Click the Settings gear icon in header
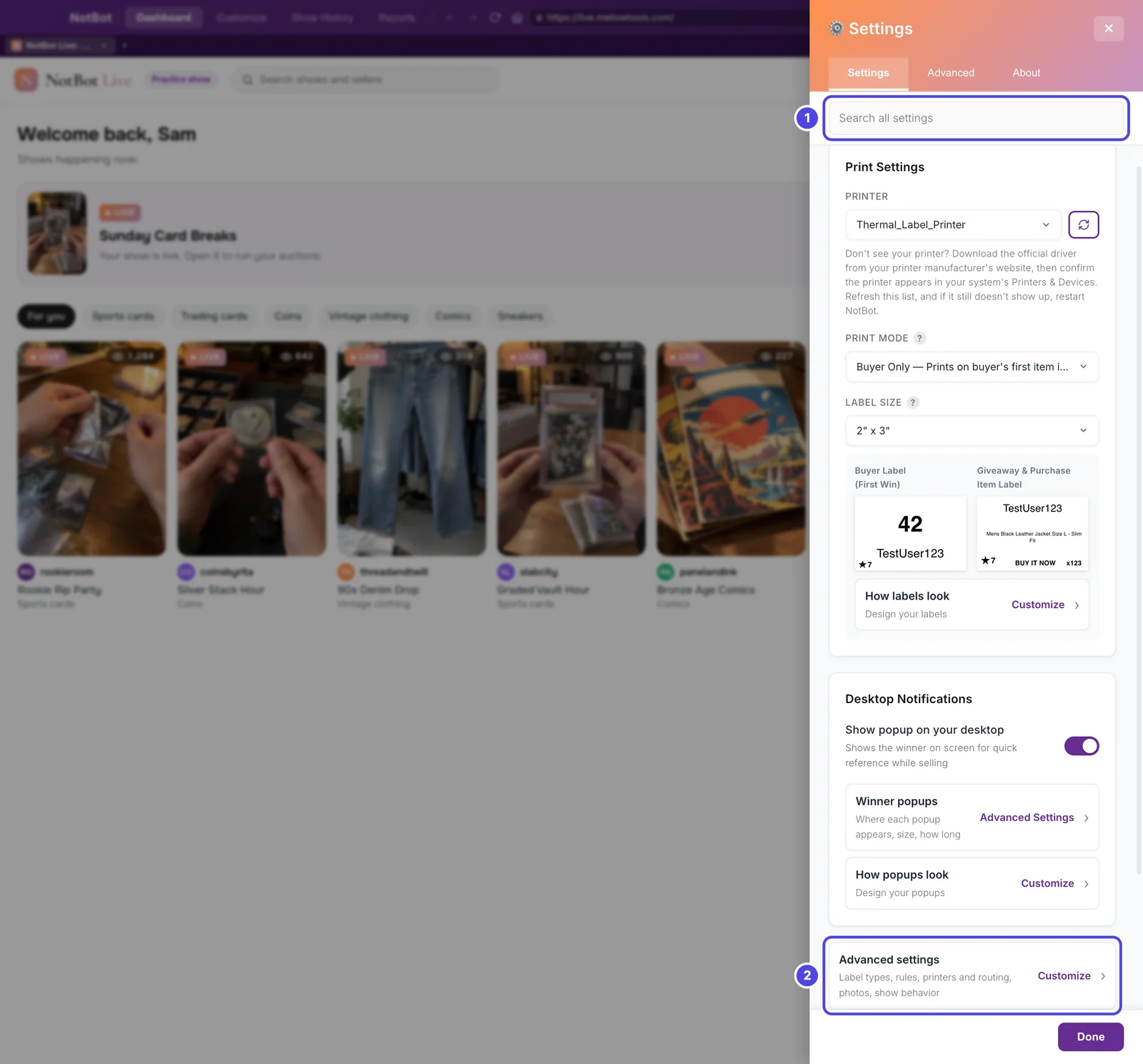The height and width of the screenshot is (1064, 1143). point(836,29)
